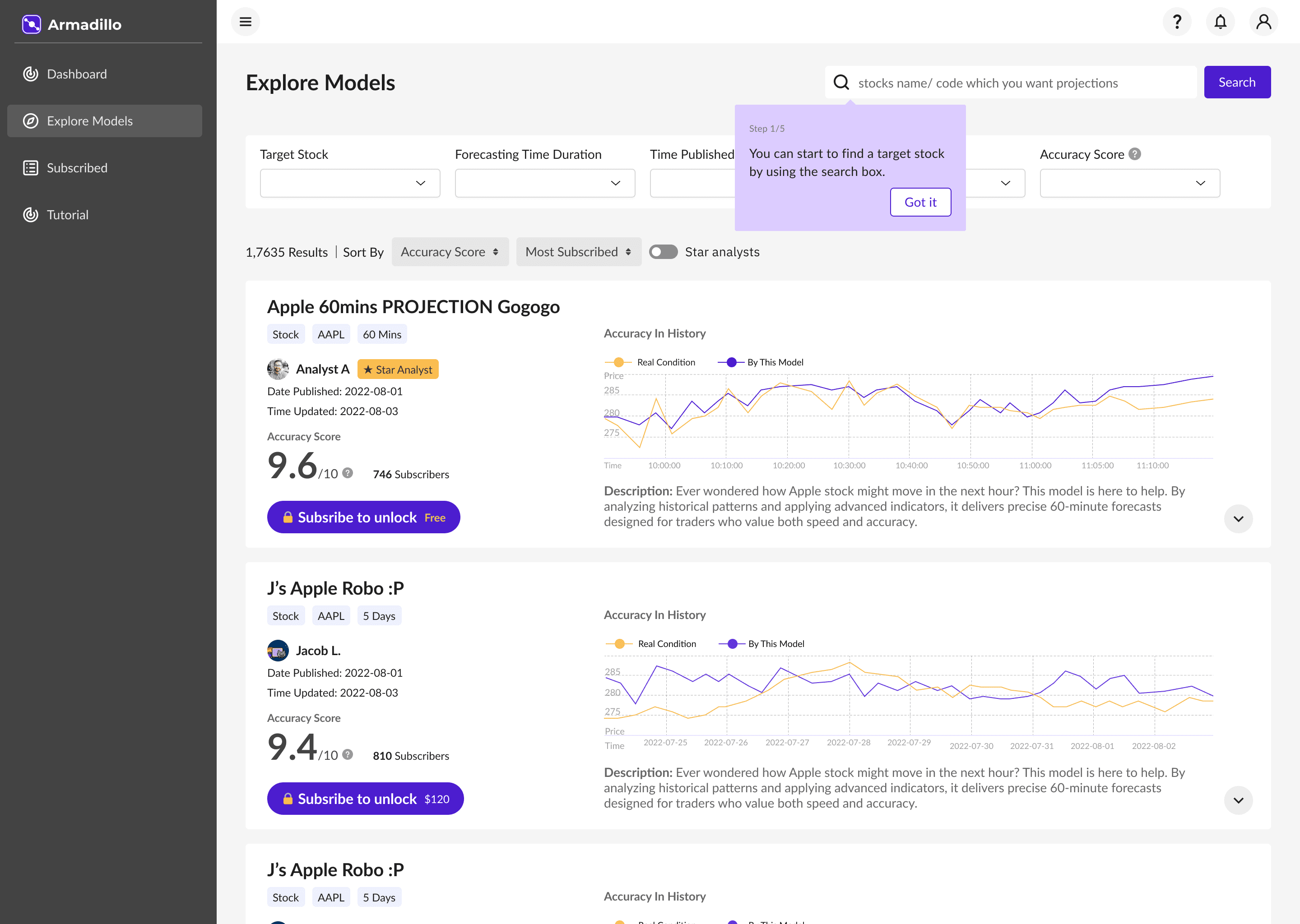Click Analyst A's avatar
Screen dimensions: 1300x924
(278, 369)
